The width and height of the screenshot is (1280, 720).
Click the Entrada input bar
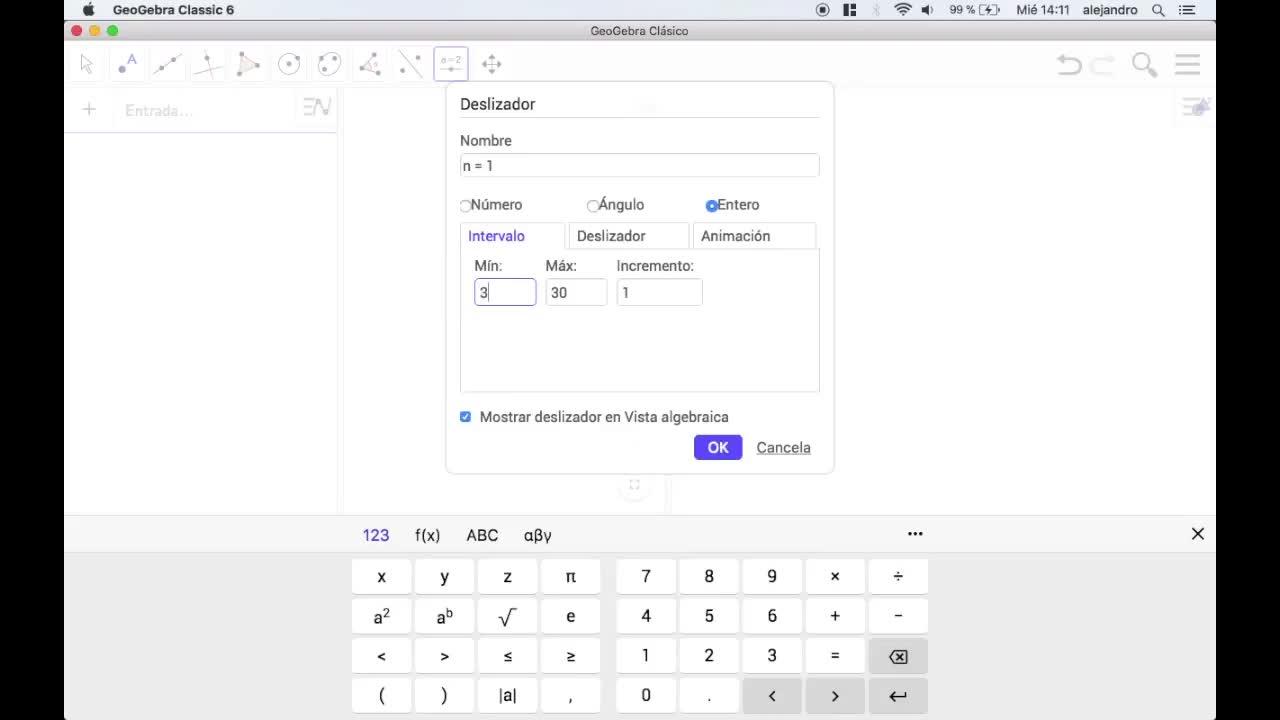[205, 110]
